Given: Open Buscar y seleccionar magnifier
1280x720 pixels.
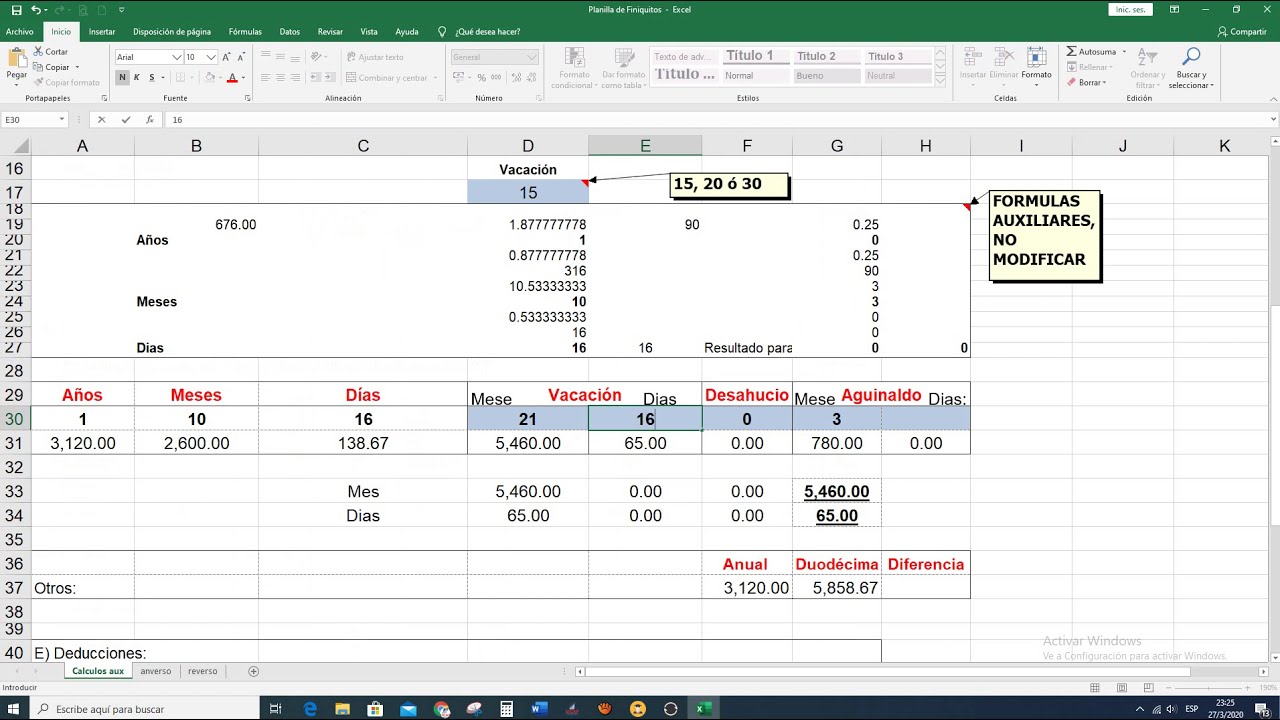Looking at the screenshot, I should (x=1190, y=68).
